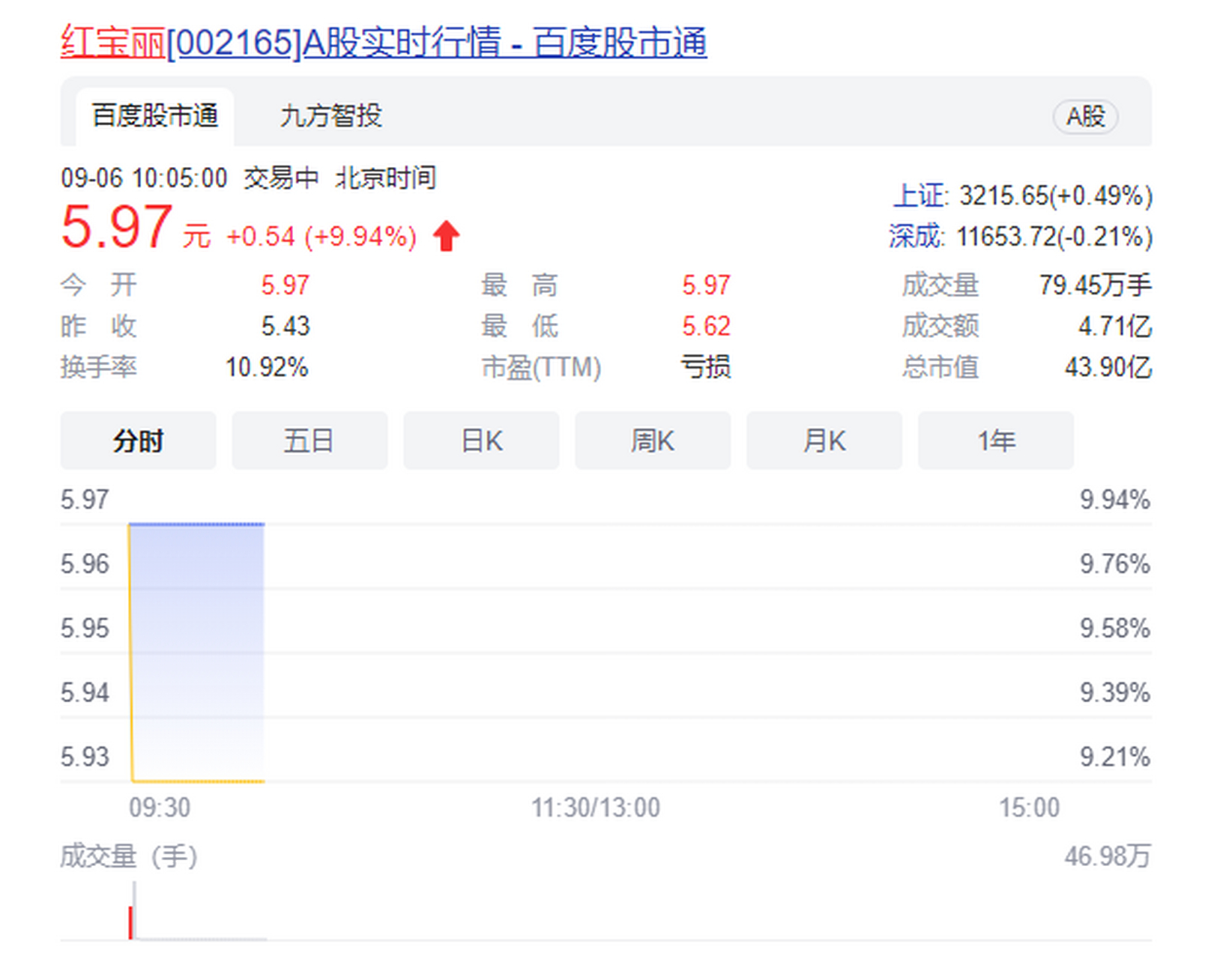
Task: Click the 换手率 turnover rate value
Action: (x=268, y=367)
